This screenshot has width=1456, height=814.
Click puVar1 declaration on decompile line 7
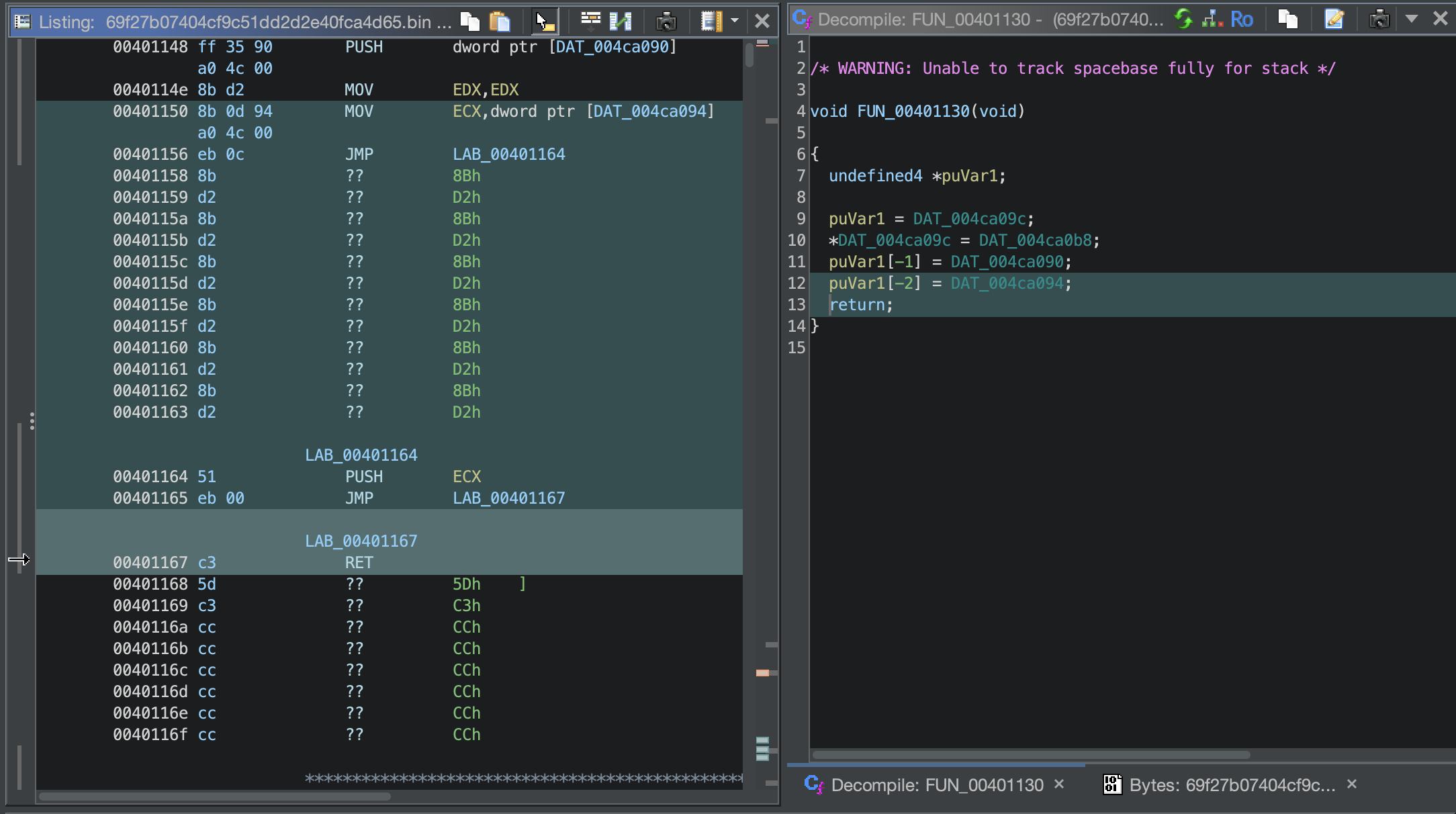tap(969, 176)
